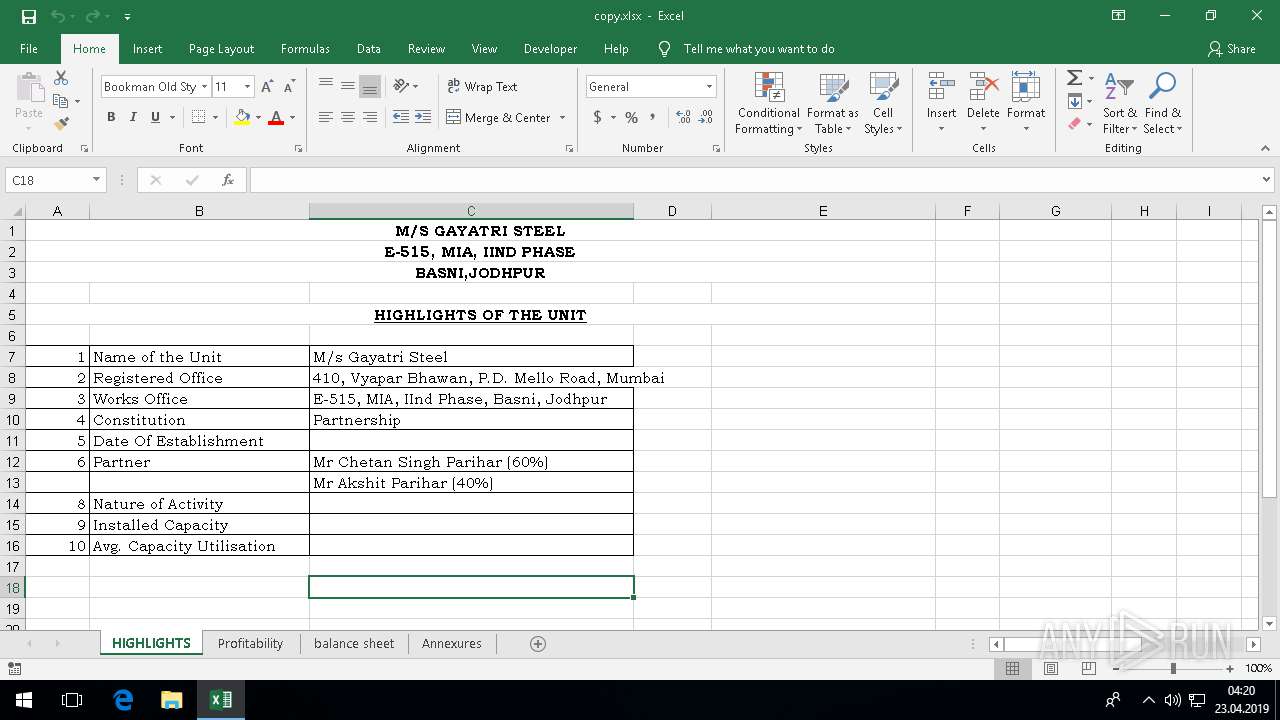Toggle Underline formatting
This screenshot has width=1280, height=720.
pos(155,117)
